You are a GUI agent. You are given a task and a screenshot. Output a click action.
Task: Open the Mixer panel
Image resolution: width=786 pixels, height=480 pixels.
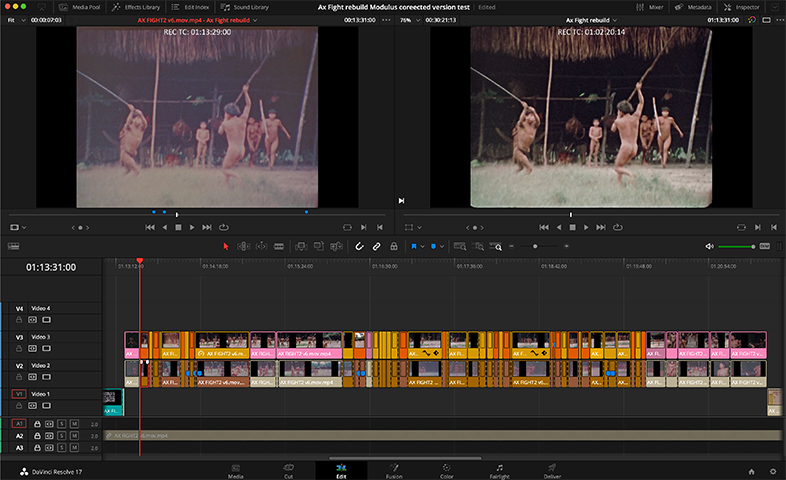click(650, 7)
